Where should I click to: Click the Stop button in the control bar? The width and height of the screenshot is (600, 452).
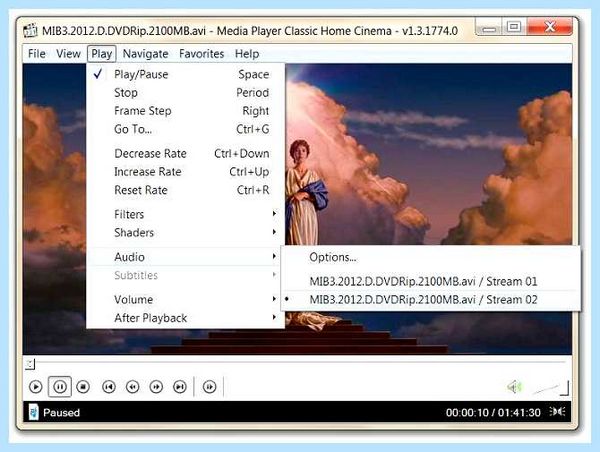tap(83, 387)
